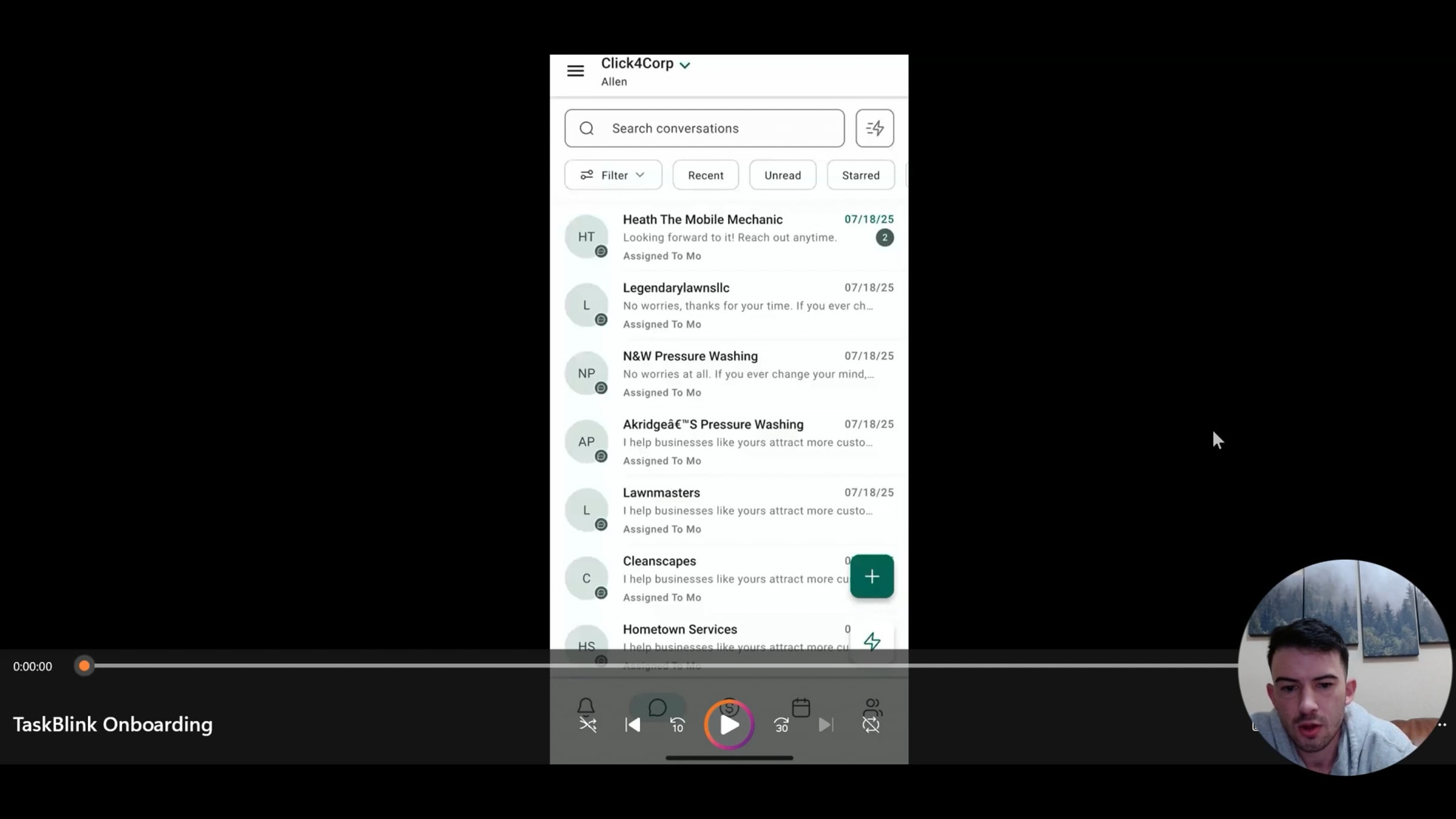Open the Lawnmasters conversation
The height and width of the screenshot is (819, 1456).
[729, 510]
